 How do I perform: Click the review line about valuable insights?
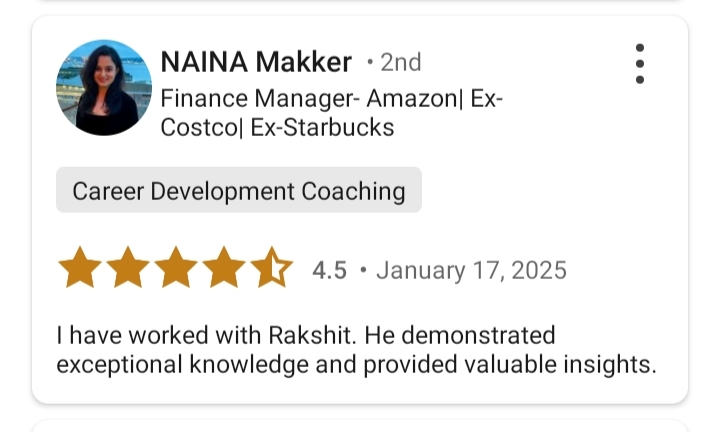(356, 364)
